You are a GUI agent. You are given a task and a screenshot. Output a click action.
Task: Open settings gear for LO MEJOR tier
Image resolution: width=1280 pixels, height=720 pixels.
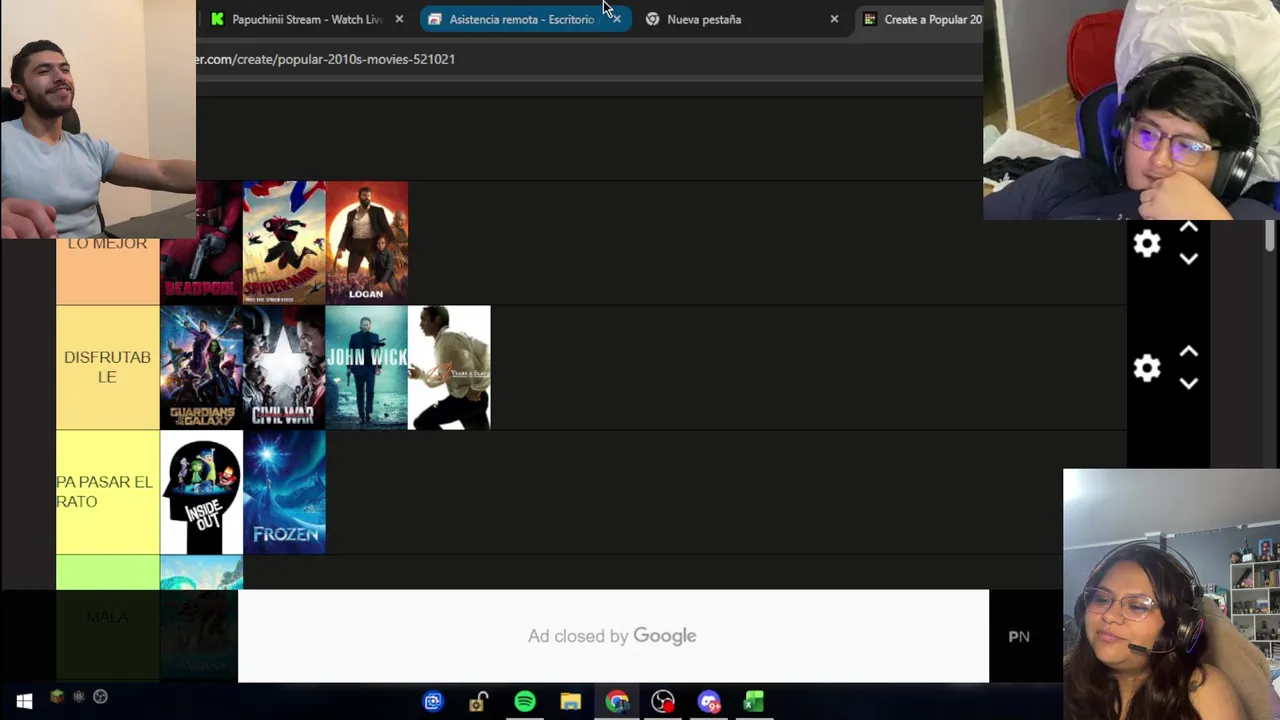(1147, 243)
